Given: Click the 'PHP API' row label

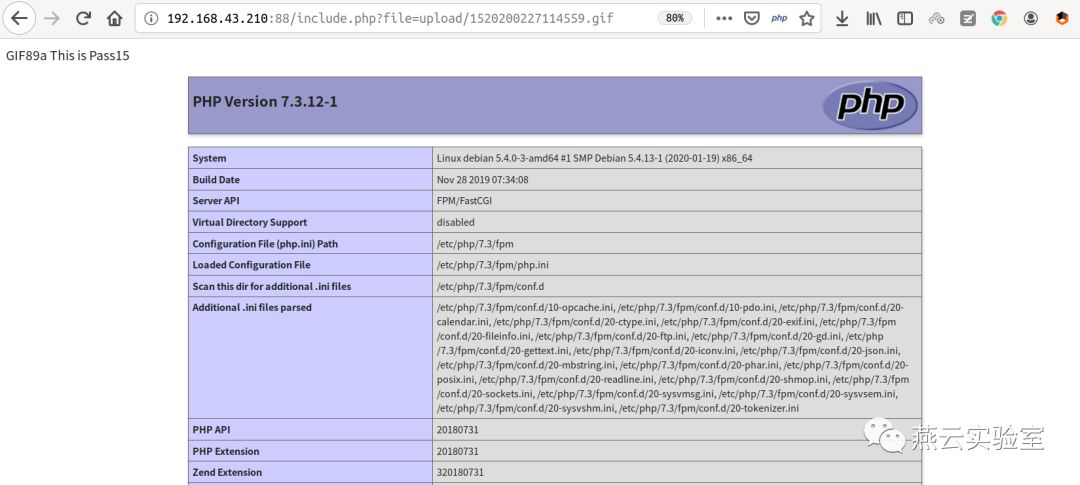Looking at the screenshot, I should coord(211,430).
